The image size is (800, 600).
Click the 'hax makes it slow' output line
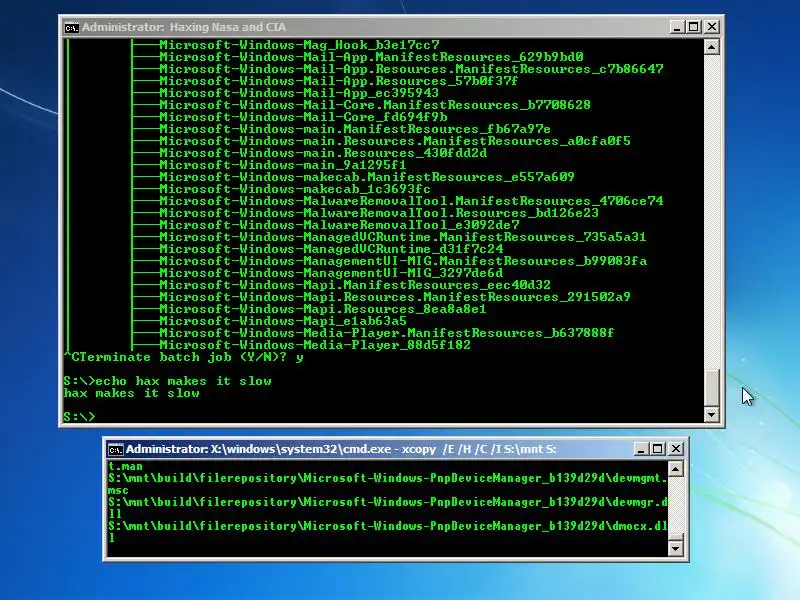coord(132,393)
